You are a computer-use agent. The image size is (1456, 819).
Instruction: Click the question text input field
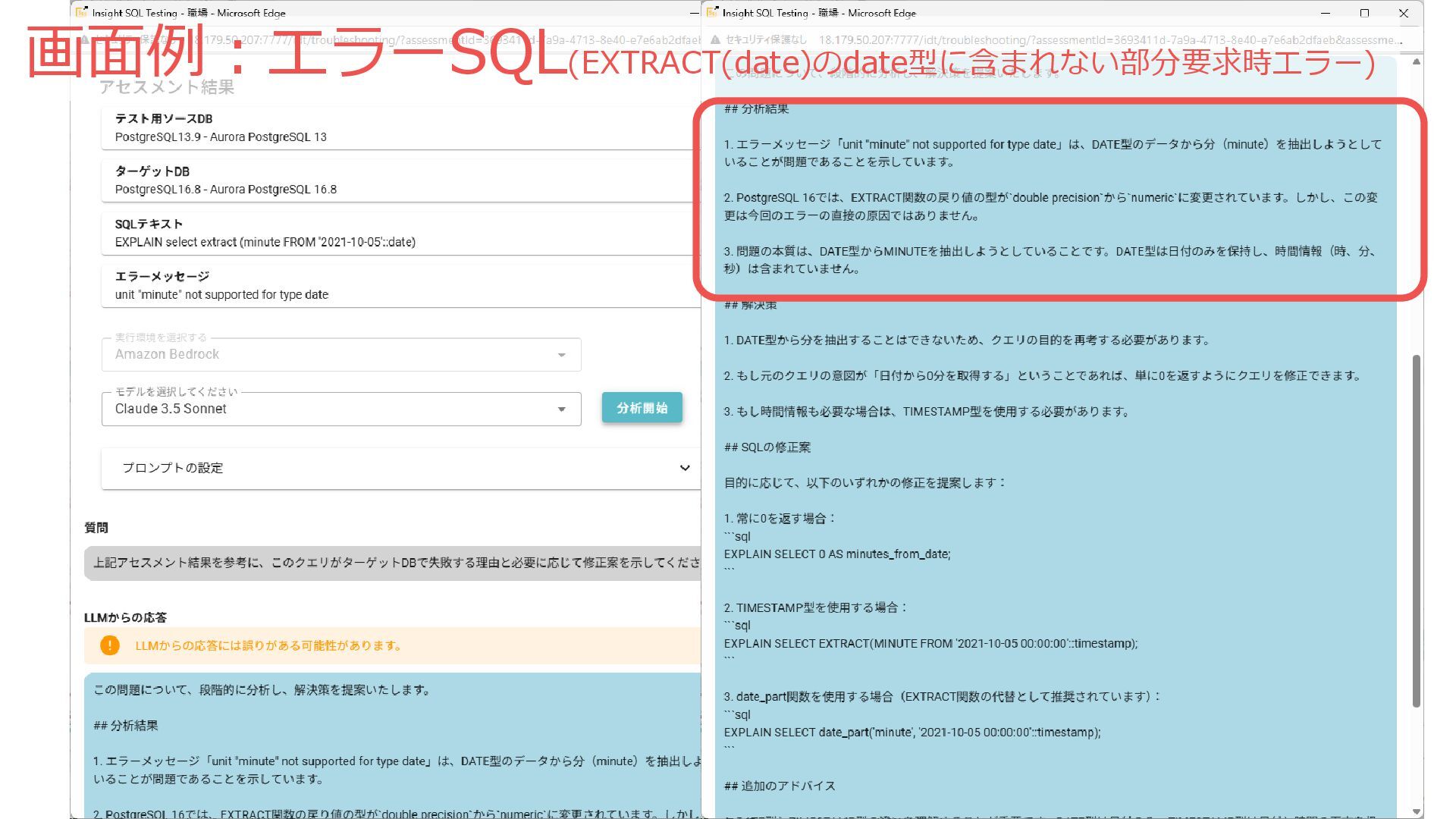click(x=394, y=563)
